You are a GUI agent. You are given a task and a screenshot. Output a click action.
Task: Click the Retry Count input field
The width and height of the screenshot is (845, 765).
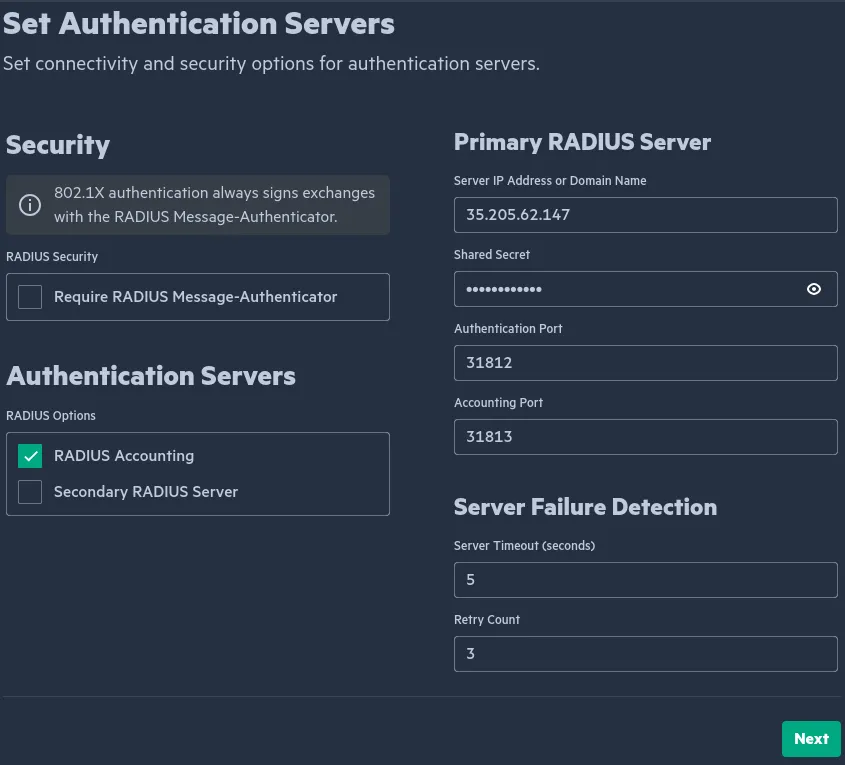tap(645, 654)
